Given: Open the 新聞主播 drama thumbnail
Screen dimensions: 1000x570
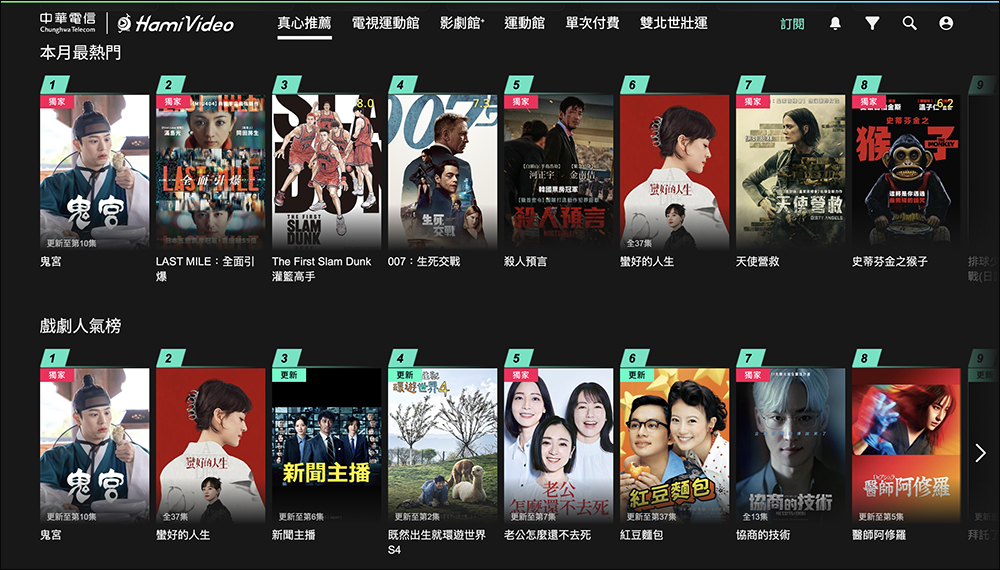Looking at the screenshot, I should click(x=327, y=445).
